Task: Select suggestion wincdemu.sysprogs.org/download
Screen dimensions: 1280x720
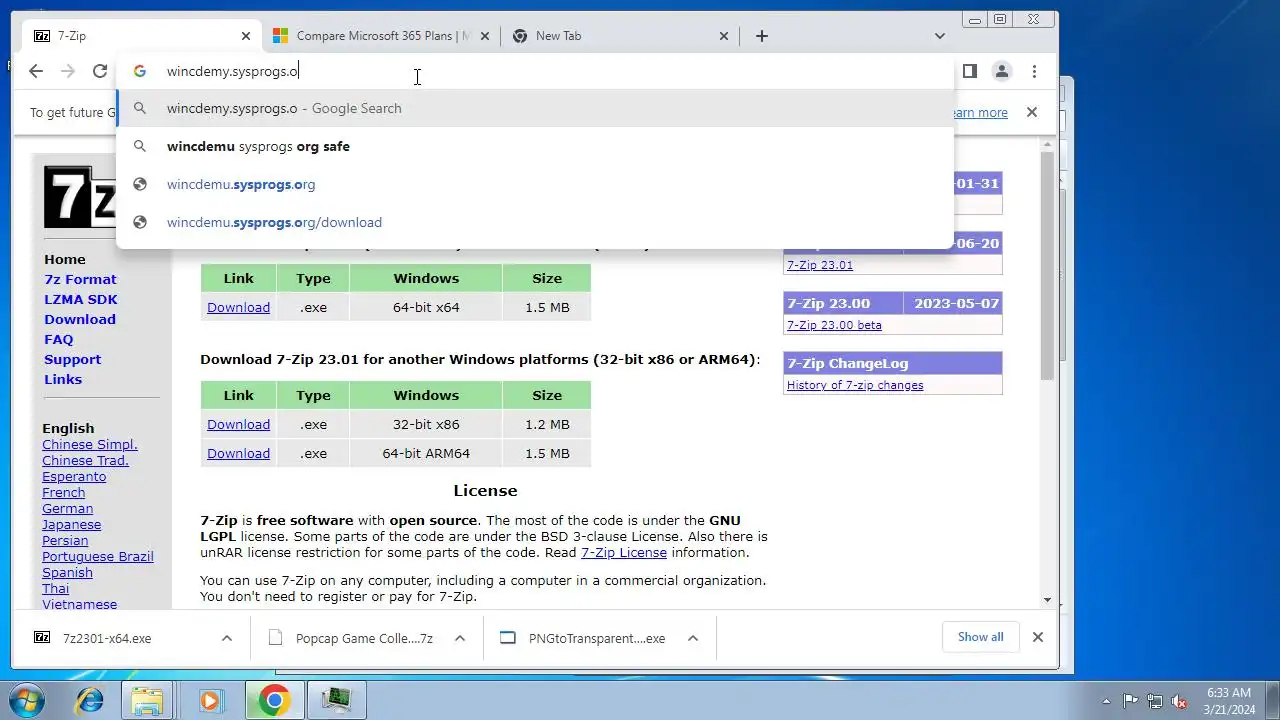Action: point(535,222)
